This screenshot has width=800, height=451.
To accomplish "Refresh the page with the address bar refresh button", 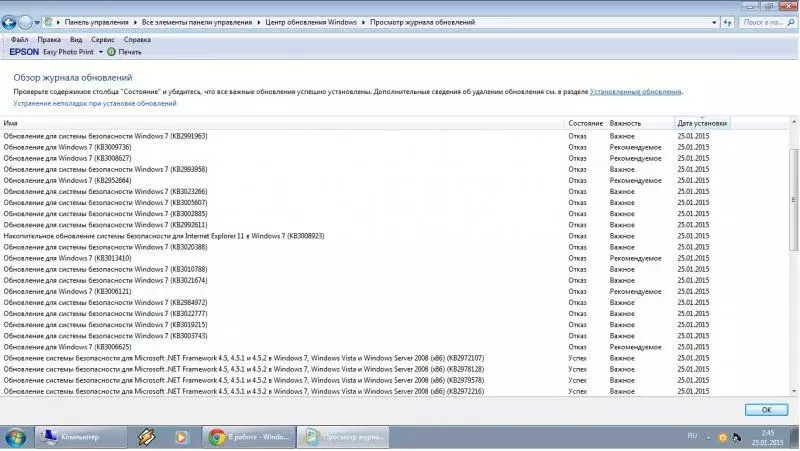I will (727, 22).
